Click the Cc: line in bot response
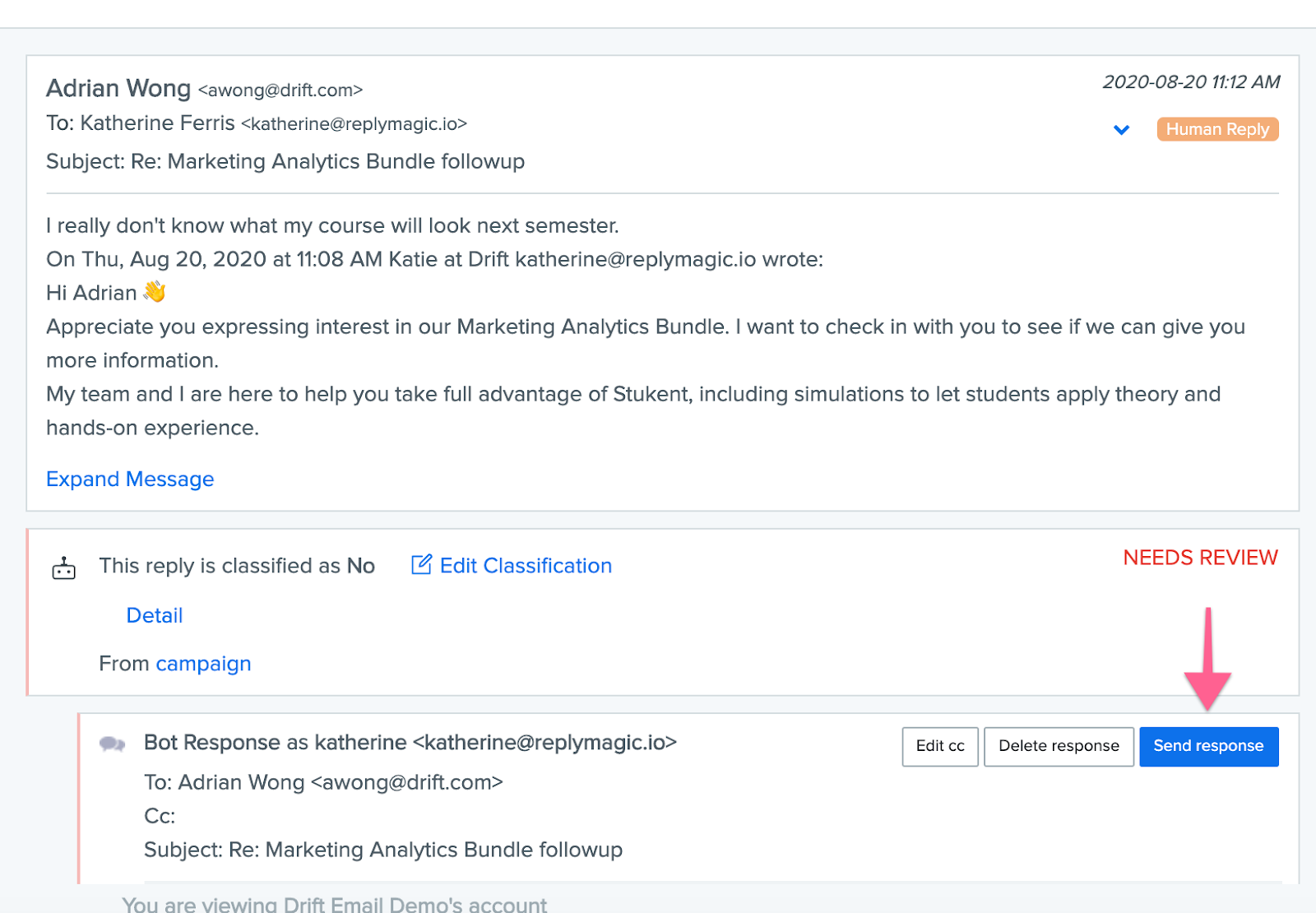This screenshot has height=913, width=1316. point(160,816)
